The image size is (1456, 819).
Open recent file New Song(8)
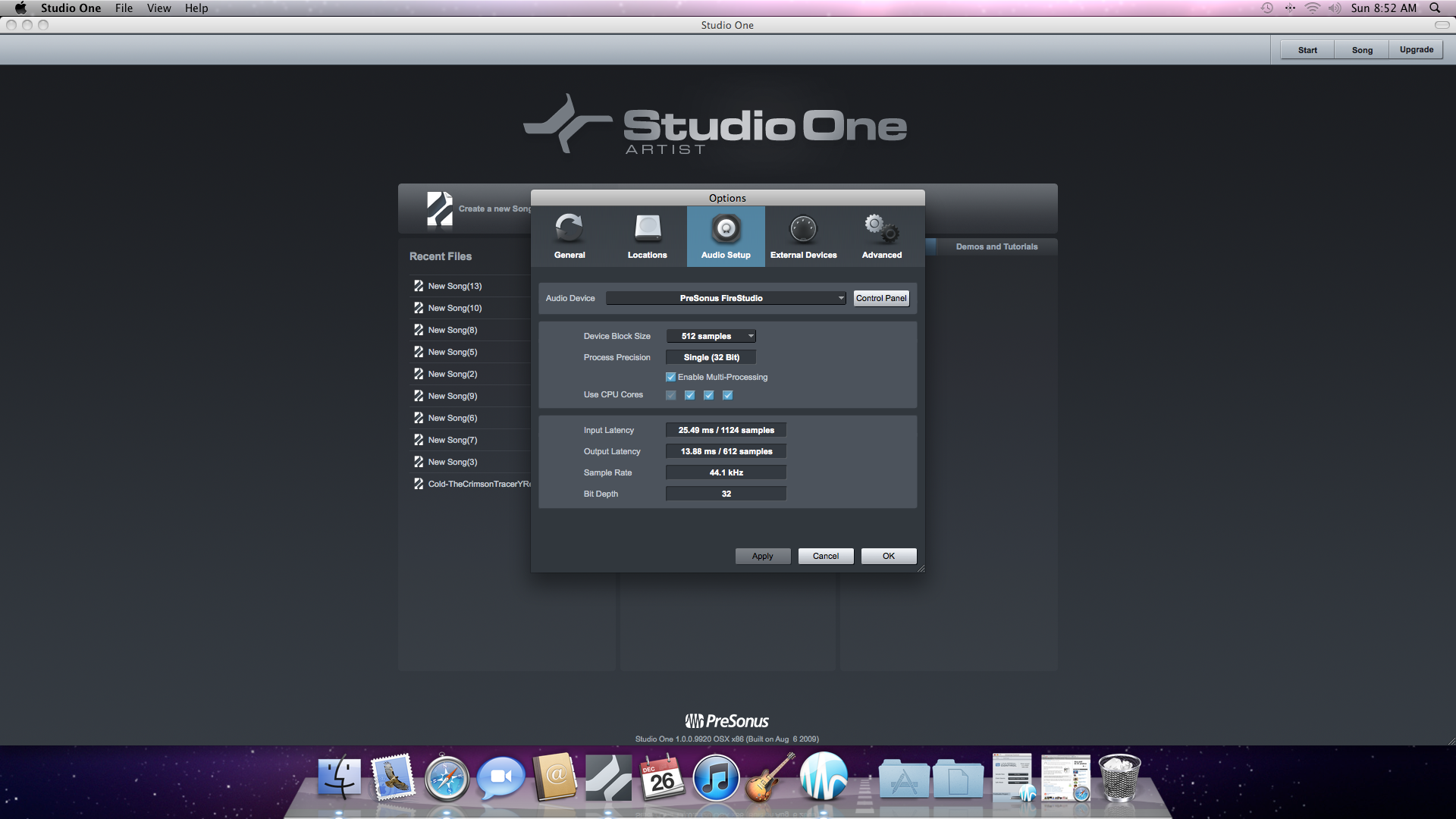453,330
